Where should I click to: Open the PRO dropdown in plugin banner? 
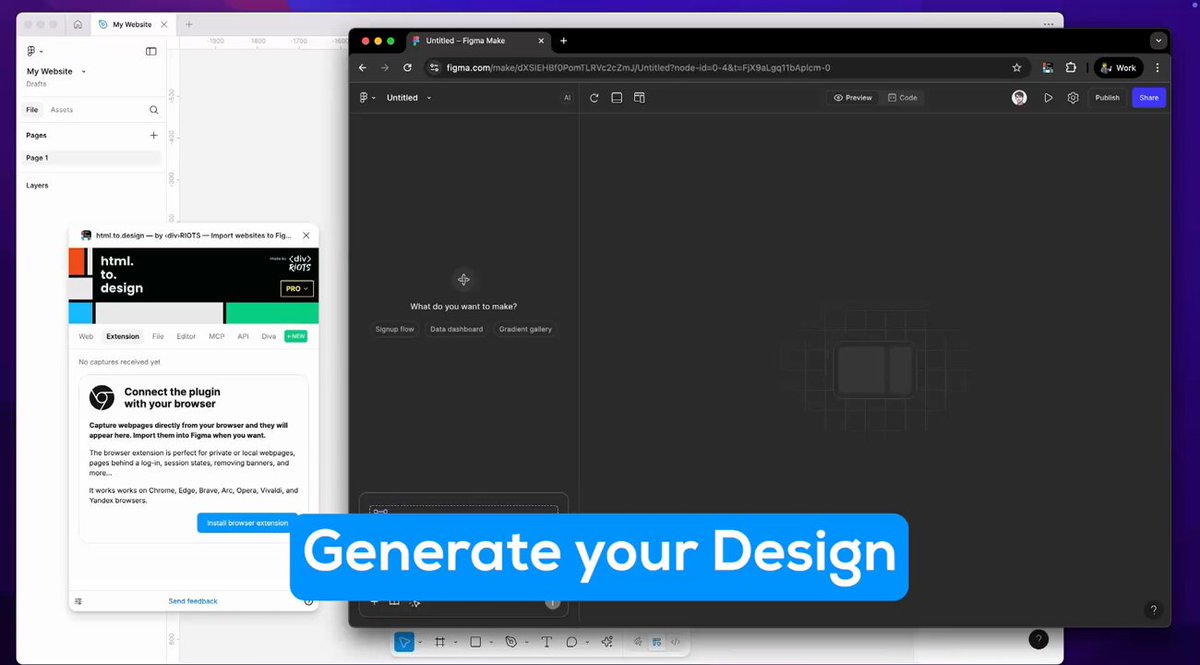coord(297,289)
